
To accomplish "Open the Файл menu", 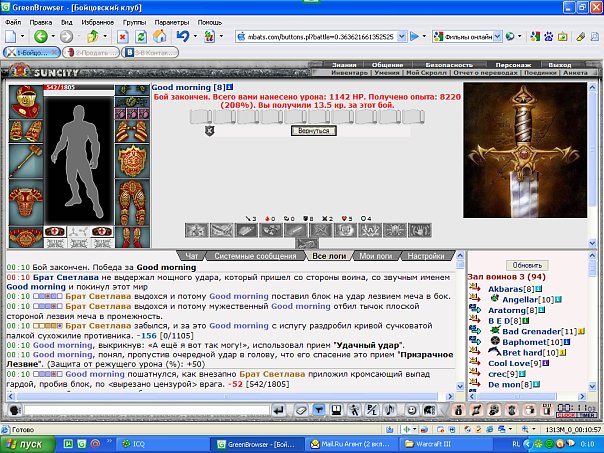I will 13,22.
